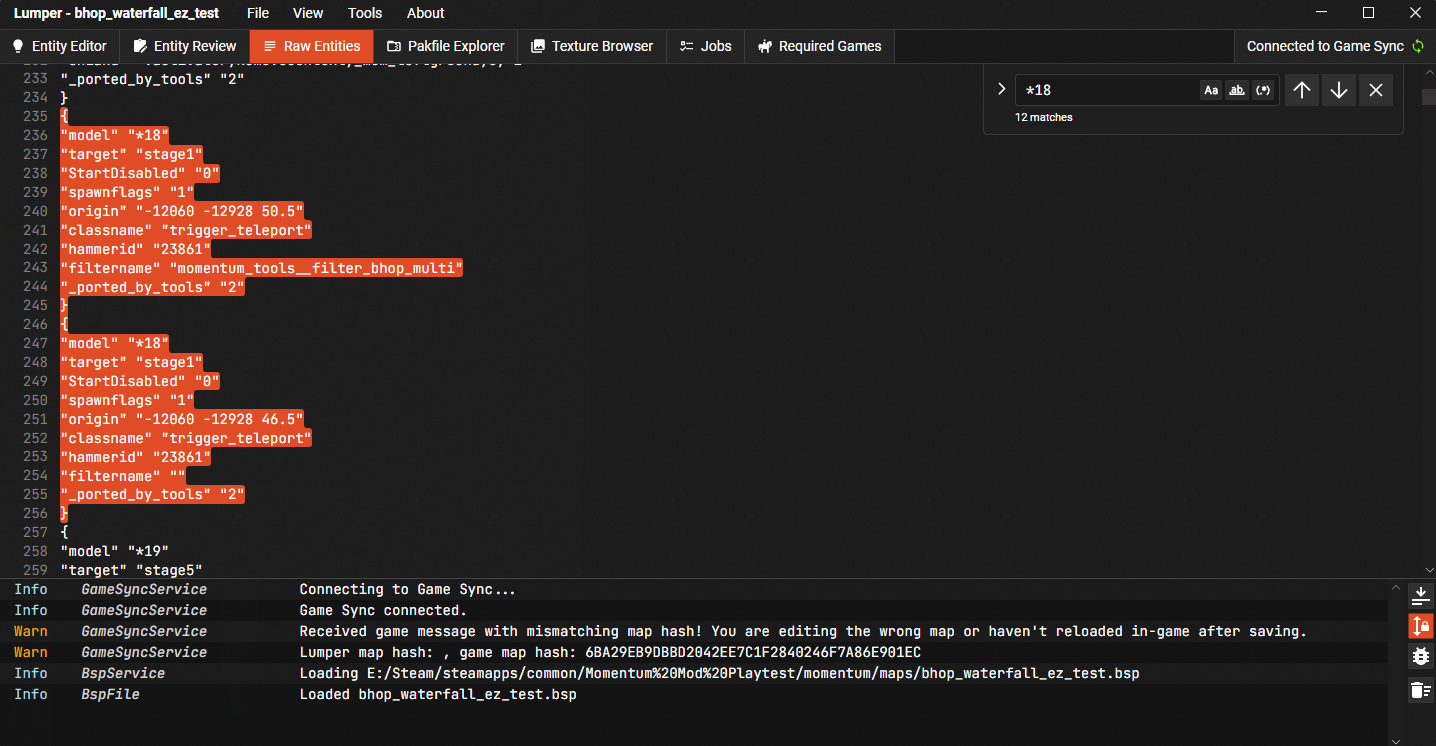
Task: Open the Texture Browser tab
Action: pyautogui.click(x=592, y=46)
